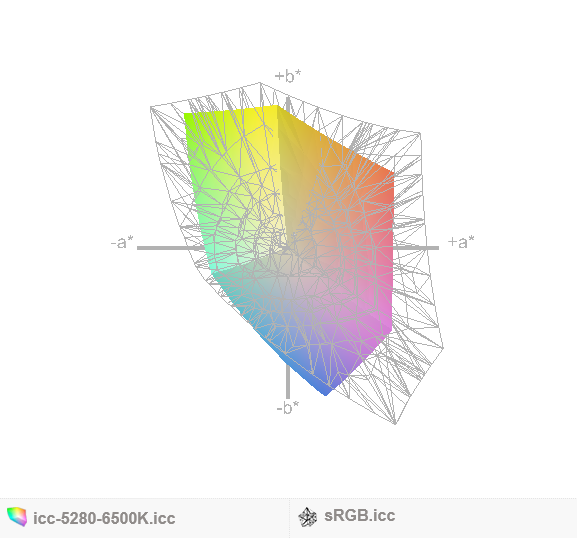Click the +a* axis label
The width and height of the screenshot is (577, 538).
click(x=461, y=242)
